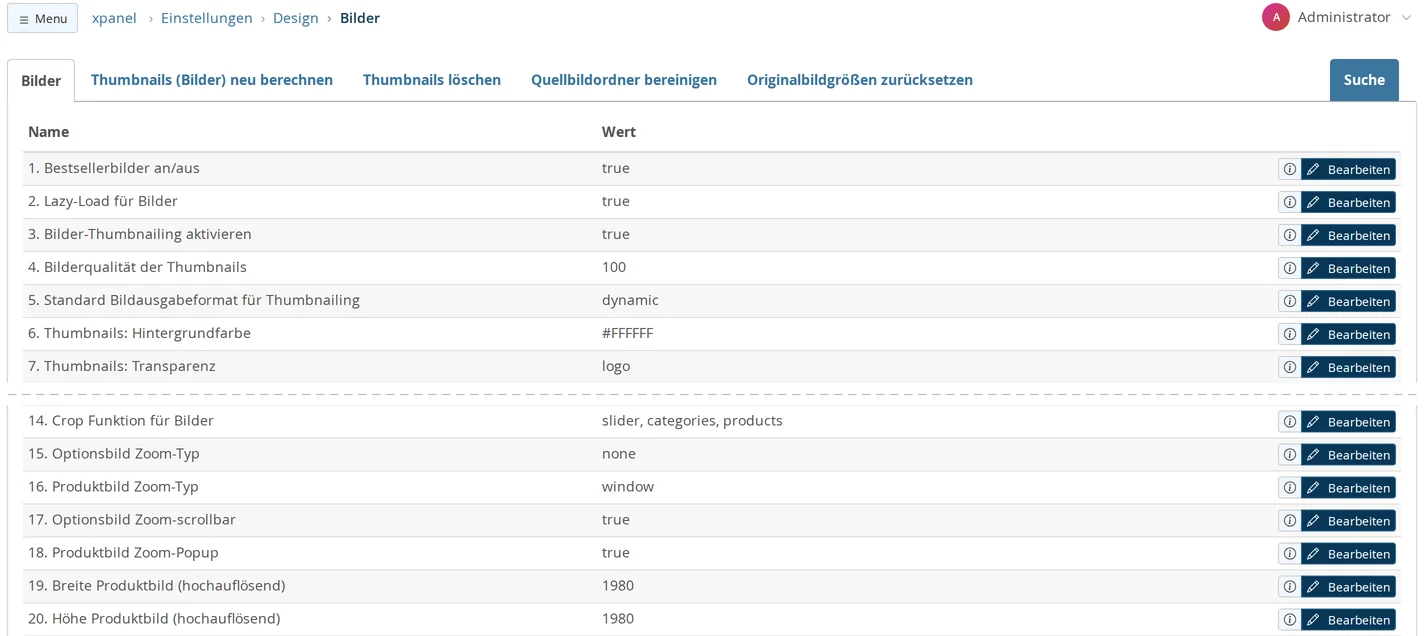The width and height of the screenshot is (1424, 636).
Task: Edit Höhe Produktbild (hochauflösend) value
Action: click(x=1348, y=620)
